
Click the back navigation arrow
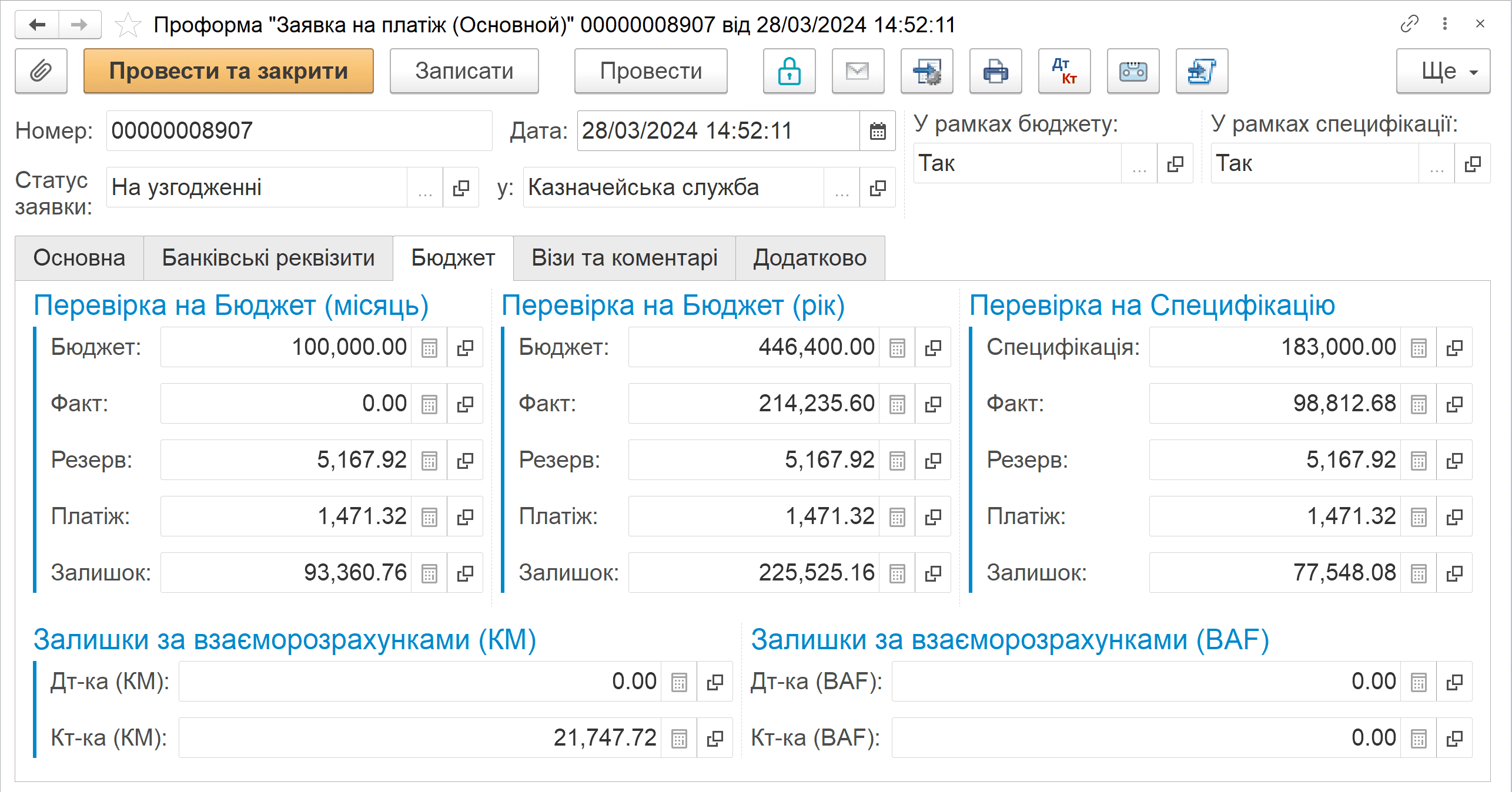click(37, 25)
